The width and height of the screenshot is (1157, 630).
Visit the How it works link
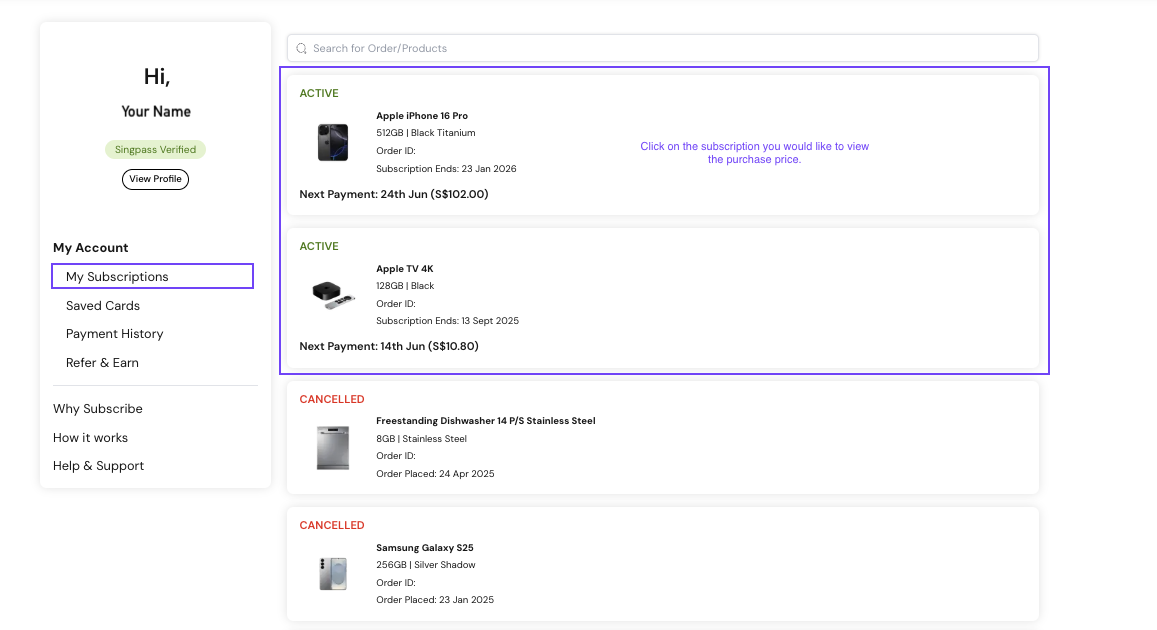90,437
